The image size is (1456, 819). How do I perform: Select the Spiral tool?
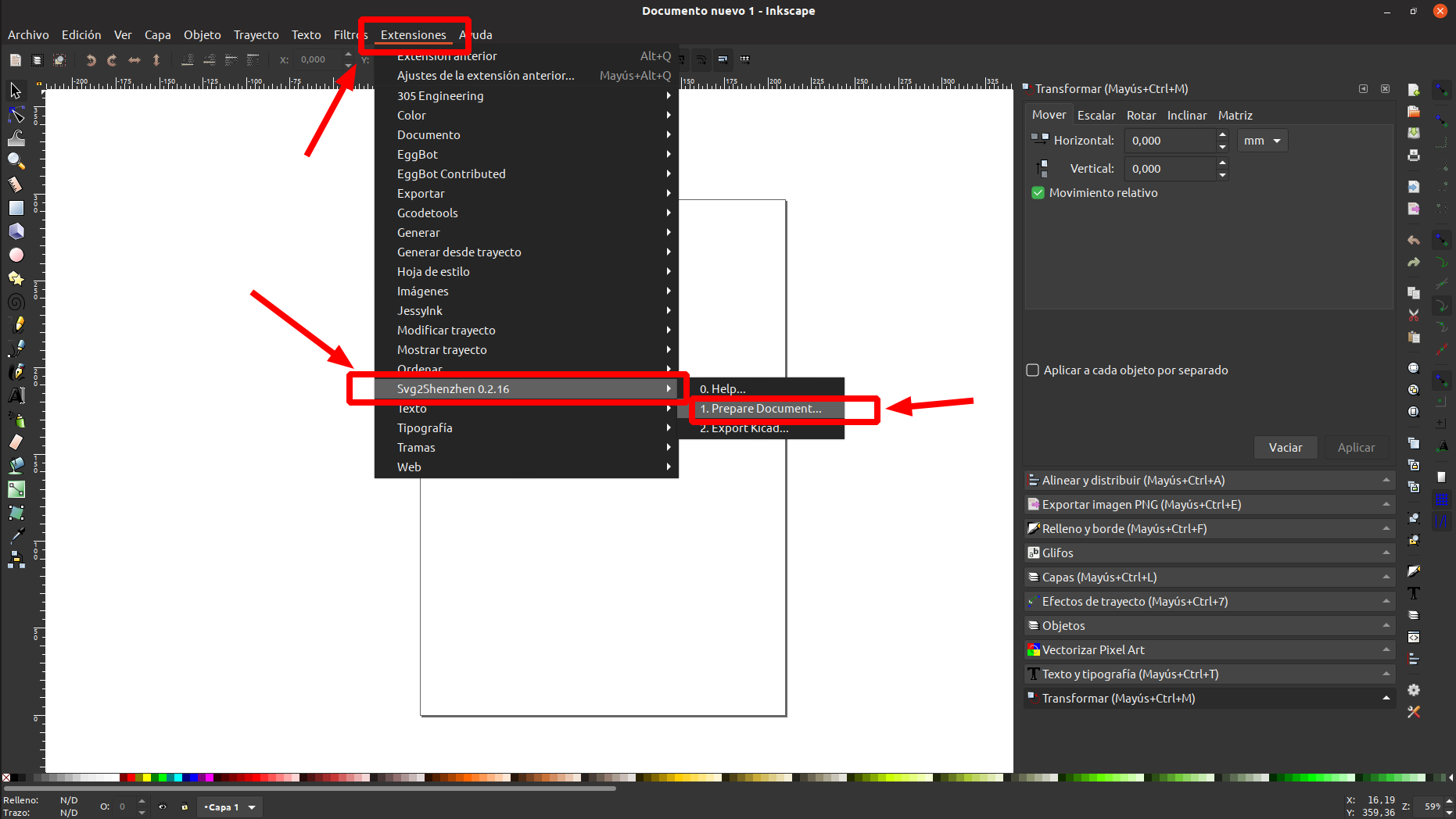tap(16, 302)
